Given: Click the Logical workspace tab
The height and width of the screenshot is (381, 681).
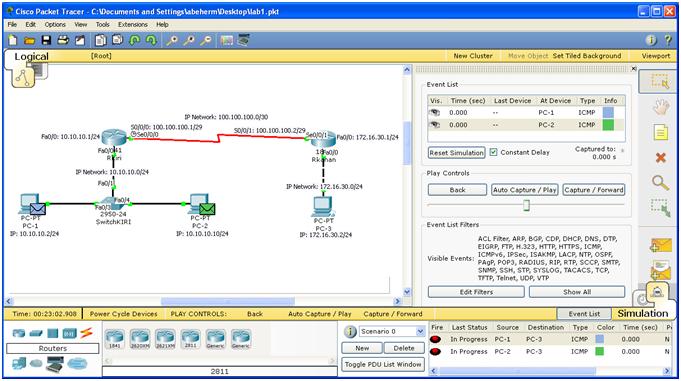Looking at the screenshot, I should point(31,56).
